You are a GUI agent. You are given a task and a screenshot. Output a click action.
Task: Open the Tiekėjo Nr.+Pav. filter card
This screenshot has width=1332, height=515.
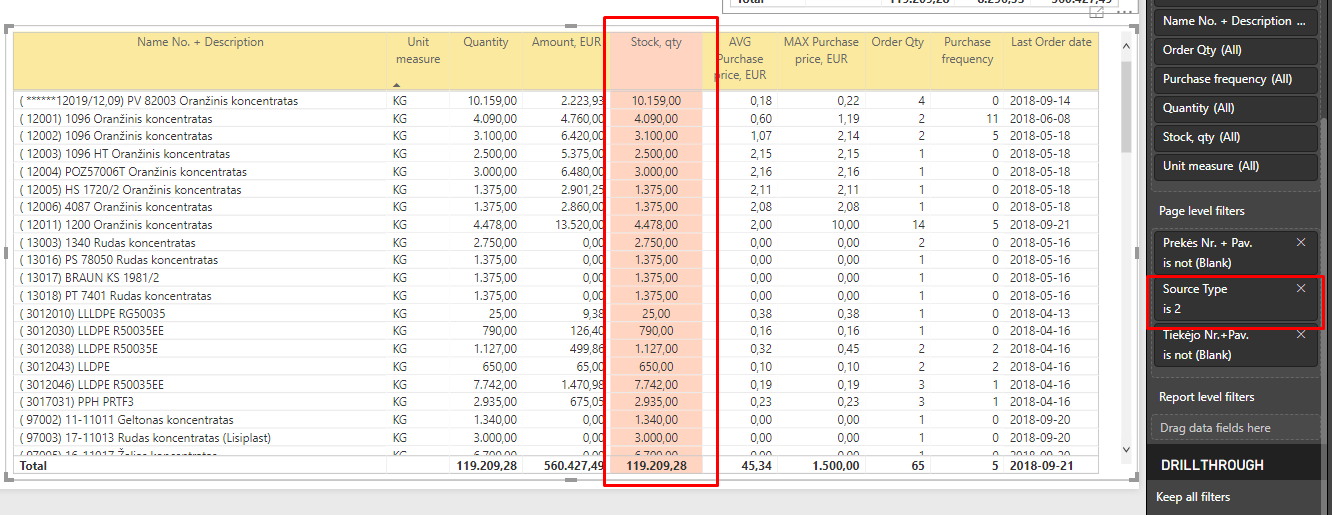(x=1235, y=345)
